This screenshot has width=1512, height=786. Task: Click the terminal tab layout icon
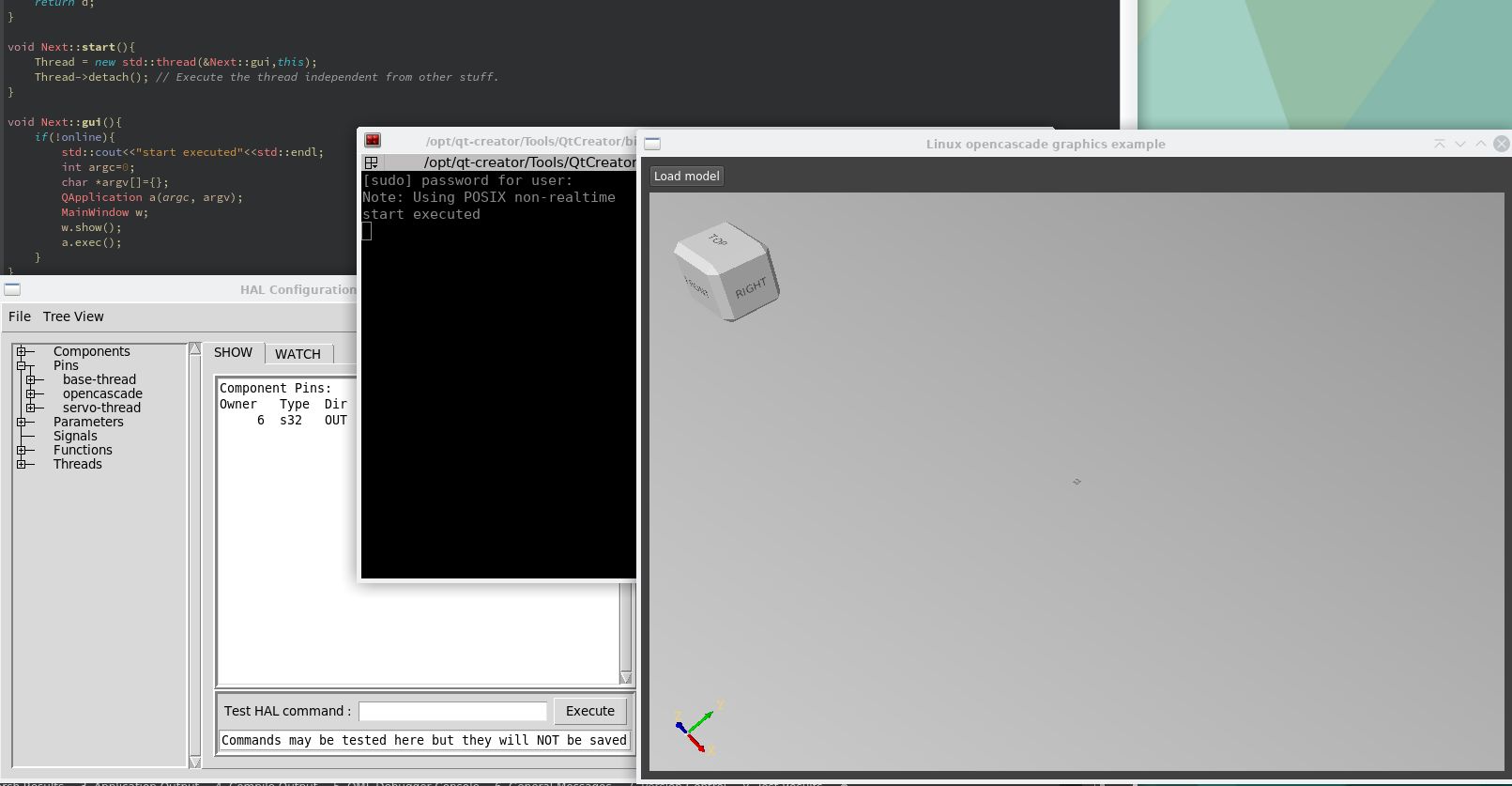[372, 162]
